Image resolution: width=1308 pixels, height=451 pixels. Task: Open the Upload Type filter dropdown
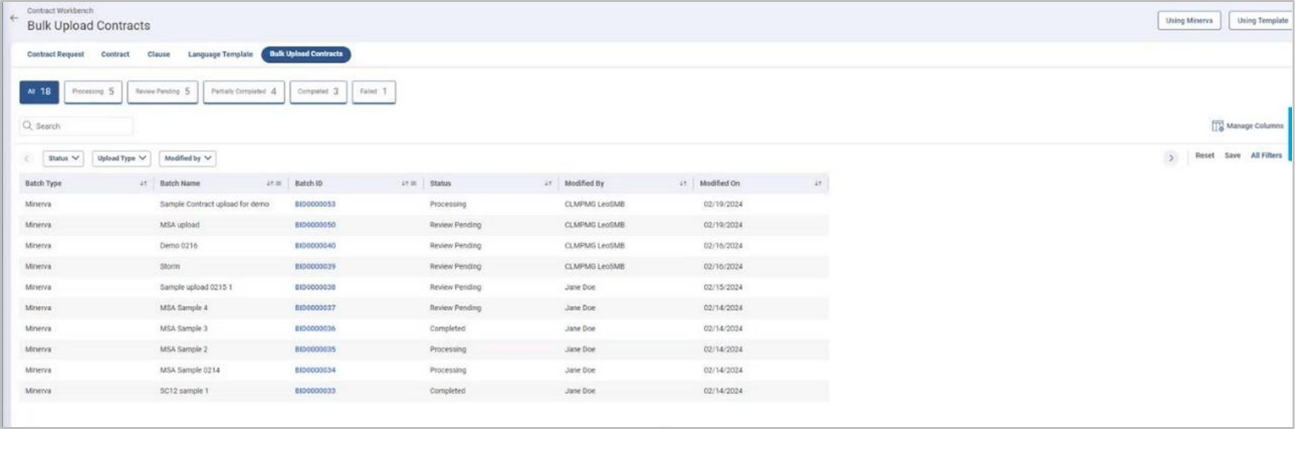click(121, 158)
